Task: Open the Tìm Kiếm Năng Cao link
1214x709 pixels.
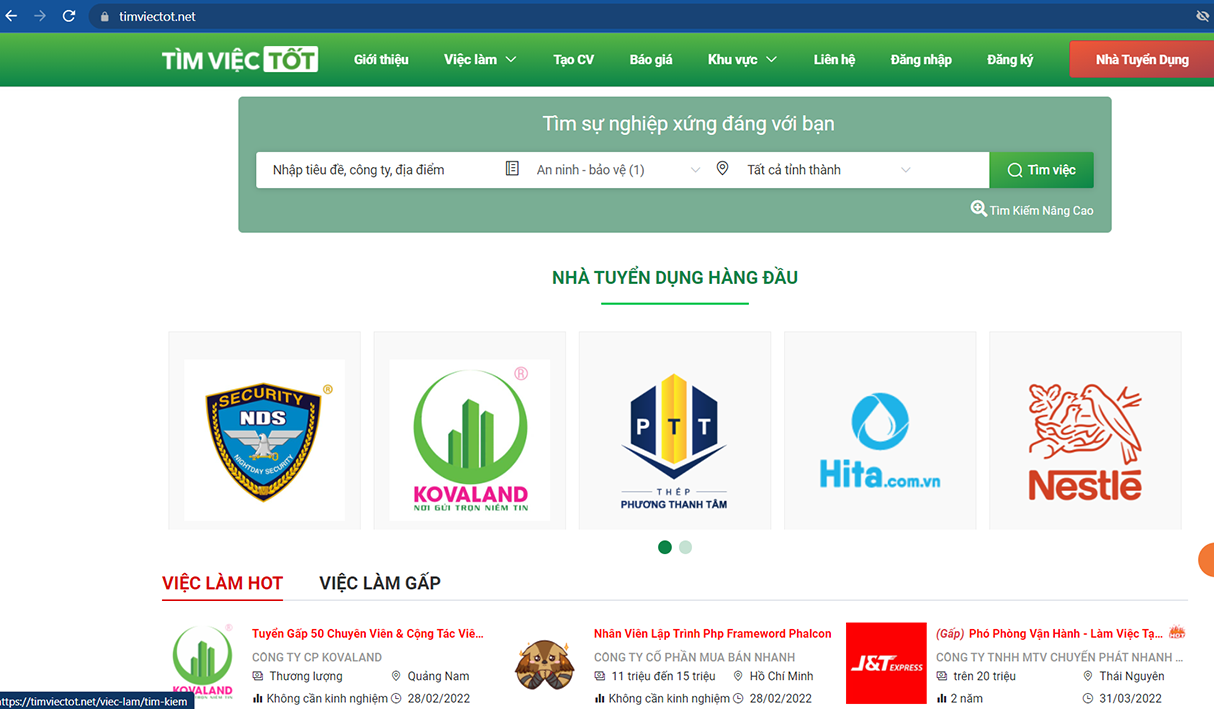Action: pyautogui.click(x=1040, y=210)
